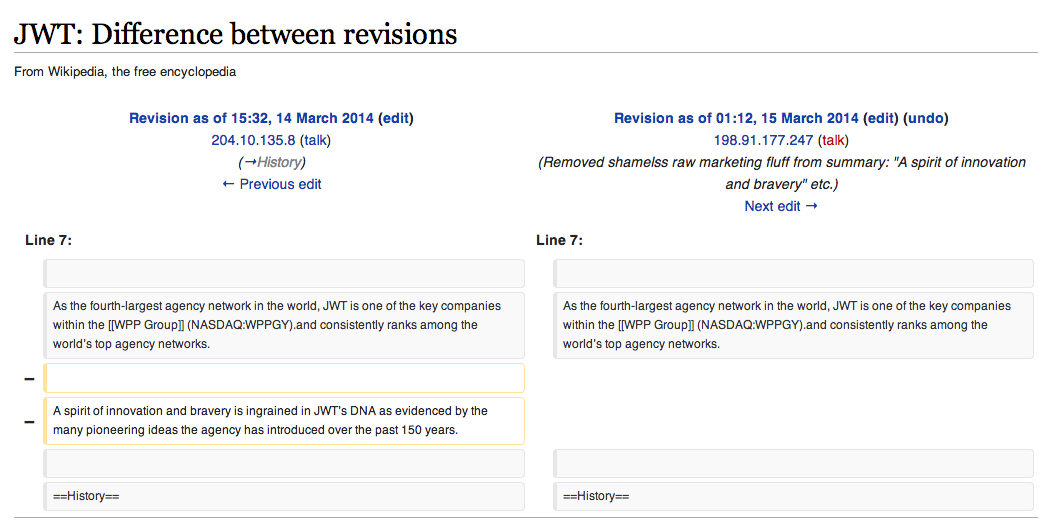Click the removed empty line highlighted in yellow
Viewport: 1052px width, 520px height.
pos(284,378)
